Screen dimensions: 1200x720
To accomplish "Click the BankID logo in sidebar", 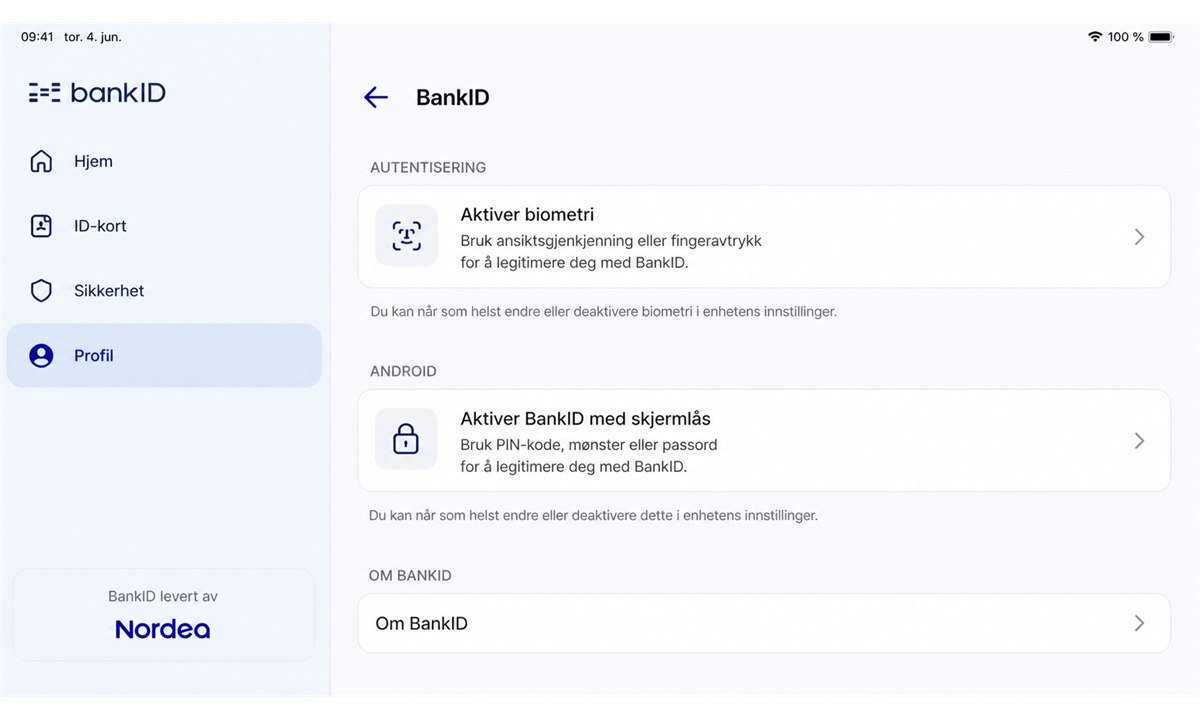I will [97, 93].
